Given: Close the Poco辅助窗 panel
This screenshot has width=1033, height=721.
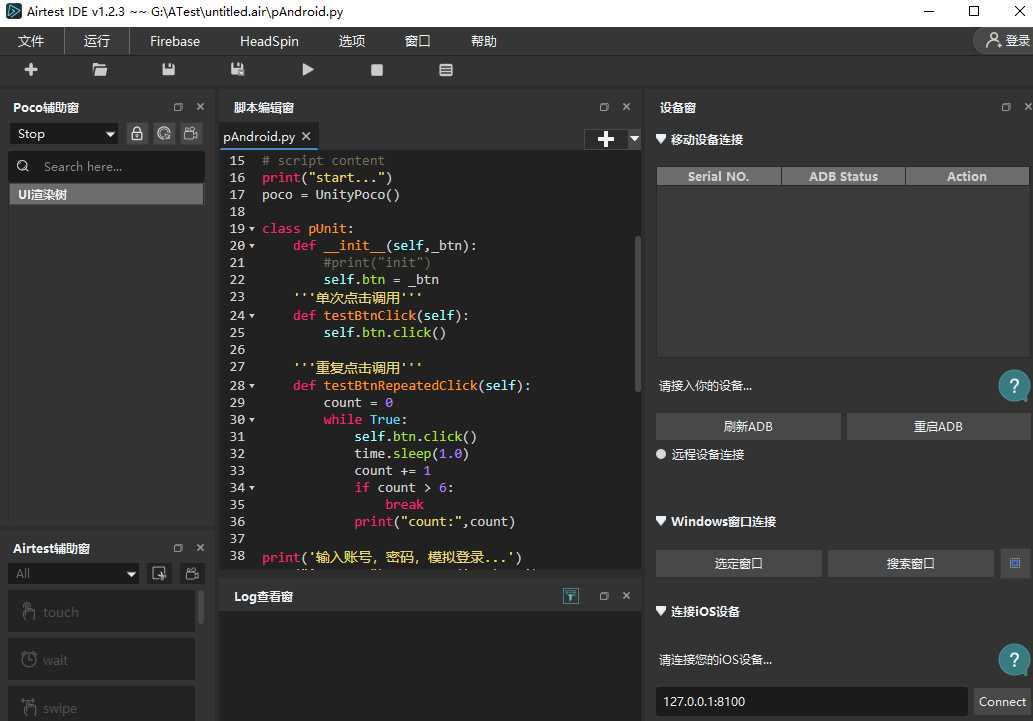Looking at the screenshot, I should [x=200, y=107].
